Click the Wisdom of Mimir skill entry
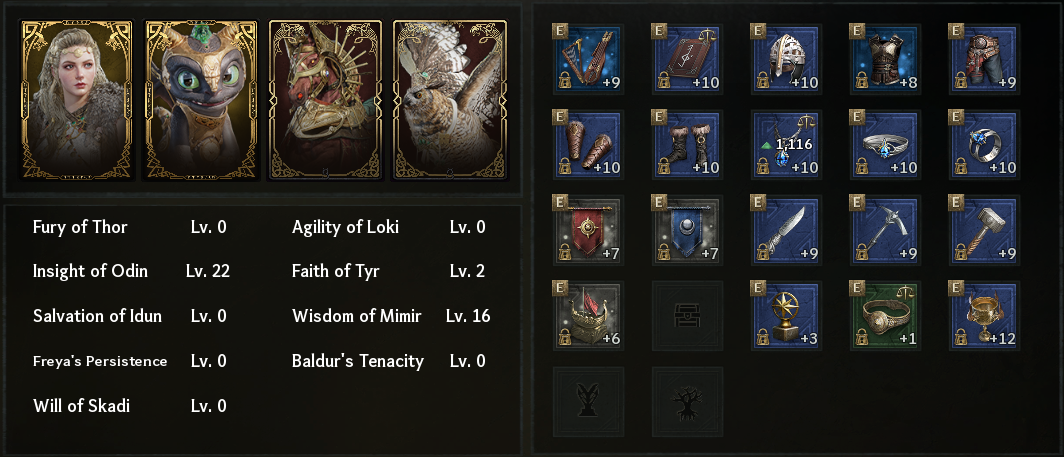This screenshot has height=457, width=1064. coord(390,316)
